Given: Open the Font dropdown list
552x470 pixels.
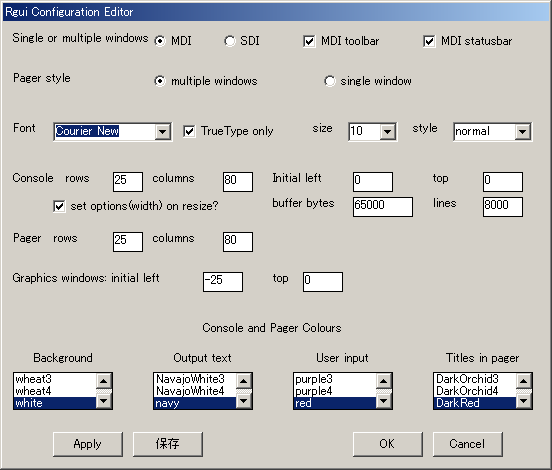Looking at the screenshot, I should pyautogui.click(x=163, y=132).
